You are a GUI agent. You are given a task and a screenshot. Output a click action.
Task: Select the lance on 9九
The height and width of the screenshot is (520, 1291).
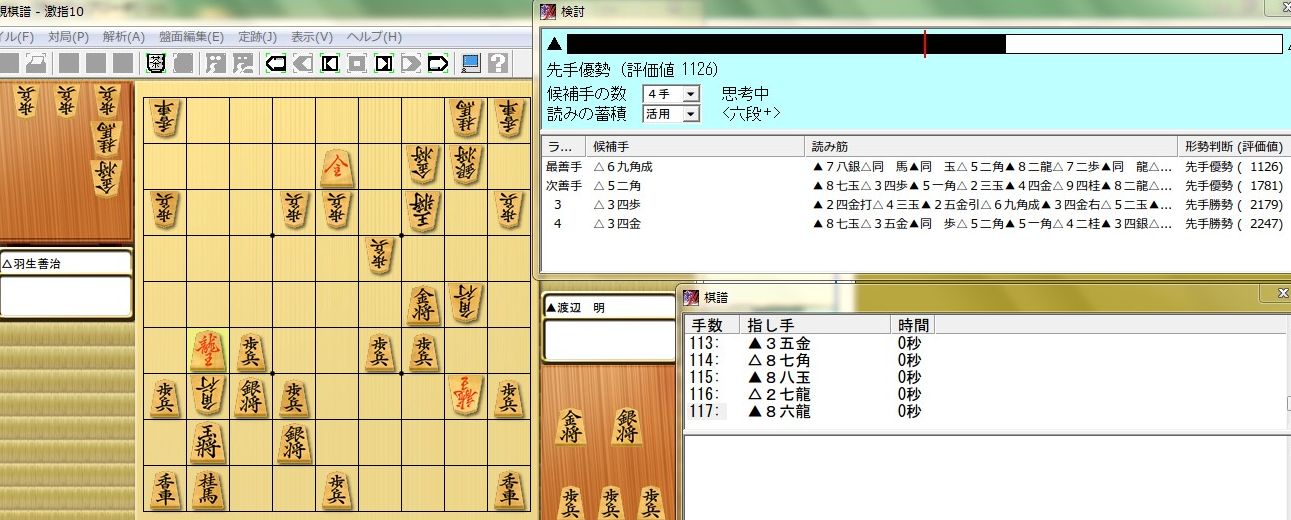click(165, 489)
